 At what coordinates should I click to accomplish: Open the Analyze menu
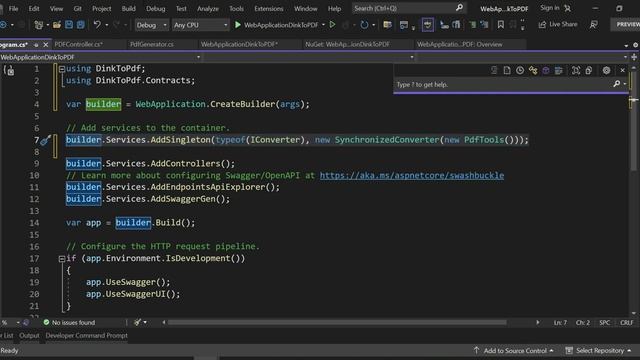(208, 8)
